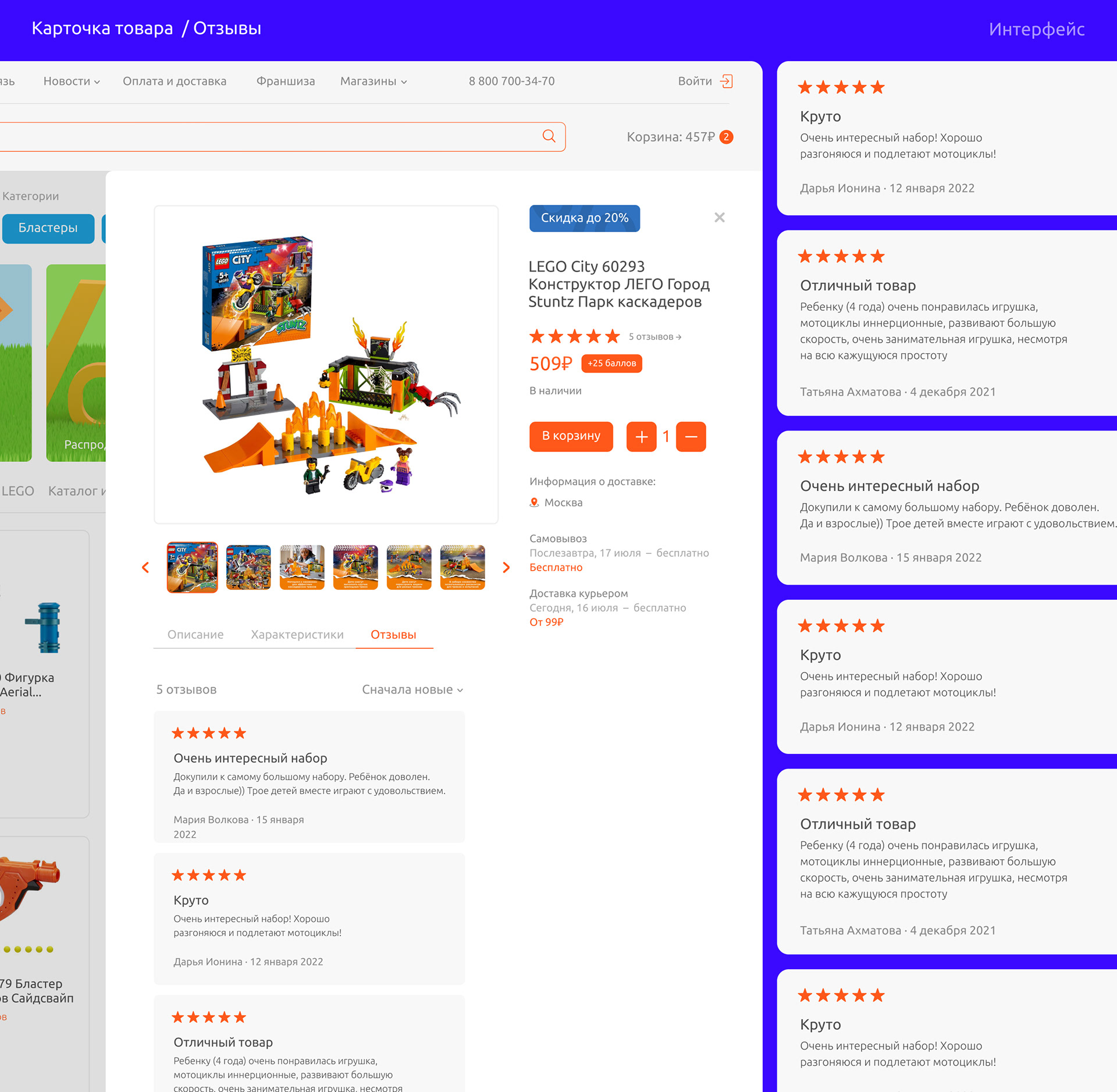Increase quantity with the plus button

pos(641,437)
